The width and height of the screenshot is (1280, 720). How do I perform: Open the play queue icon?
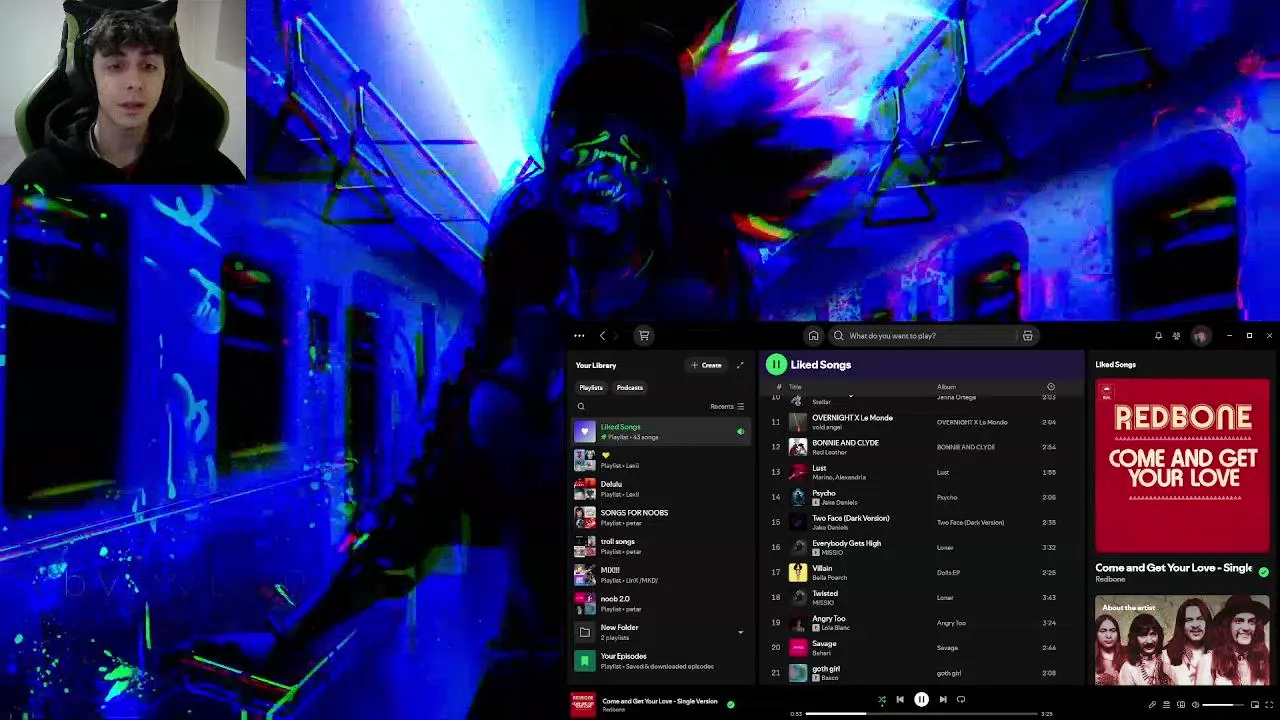click(x=1166, y=705)
